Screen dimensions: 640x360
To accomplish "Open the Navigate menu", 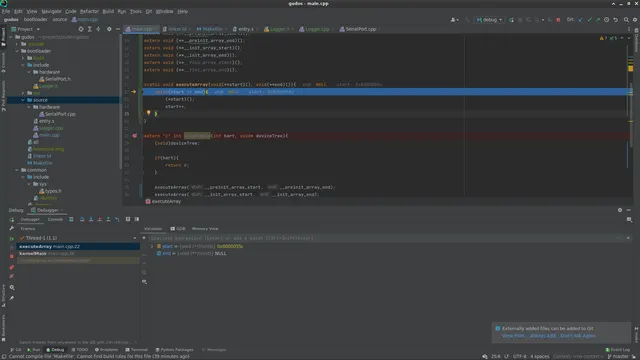I will [51, 11].
